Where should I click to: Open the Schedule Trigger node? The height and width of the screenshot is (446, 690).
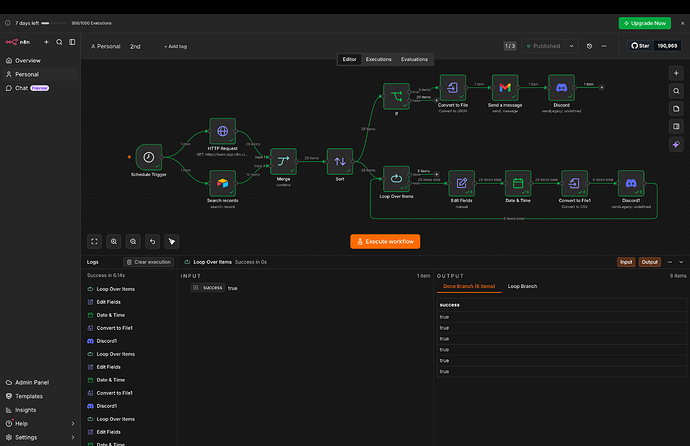click(x=149, y=157)
